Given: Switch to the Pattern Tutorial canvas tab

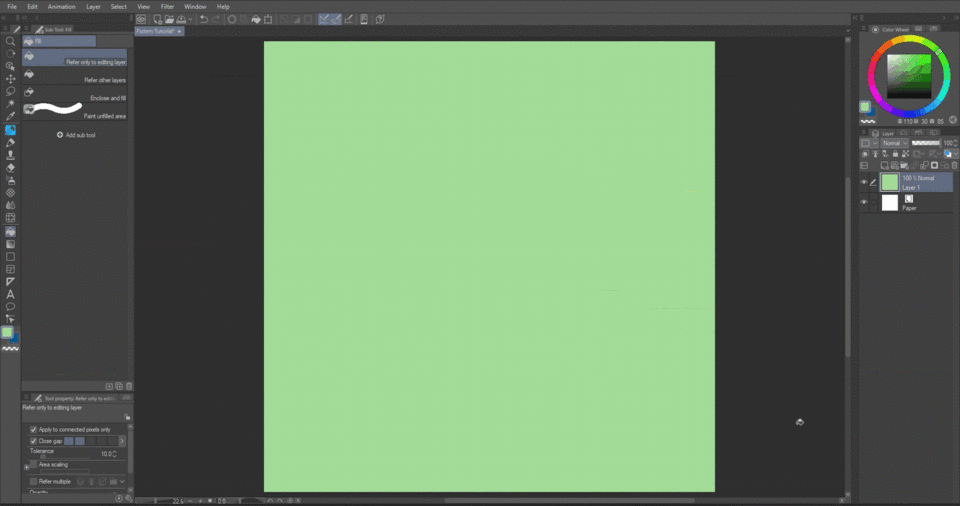Looking at the screenshot, I should coord(159,31).
